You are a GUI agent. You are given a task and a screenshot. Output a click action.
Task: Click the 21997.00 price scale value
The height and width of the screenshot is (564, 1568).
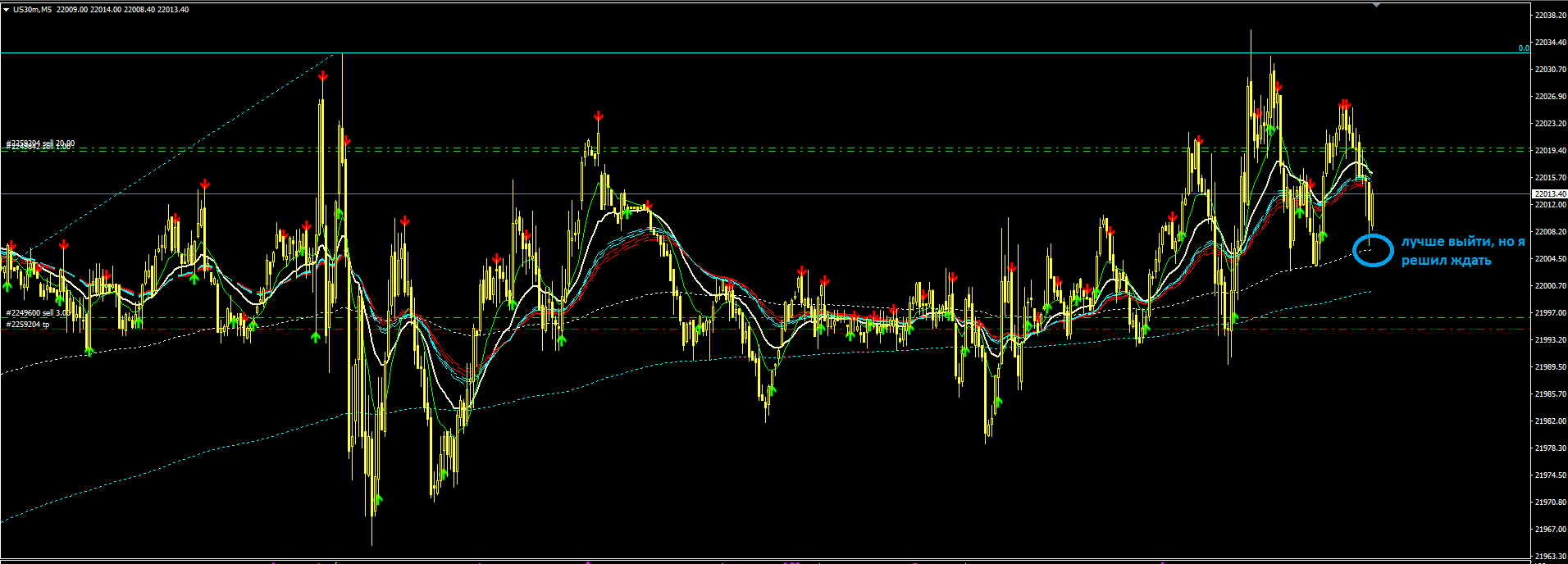click(1550, 313)
